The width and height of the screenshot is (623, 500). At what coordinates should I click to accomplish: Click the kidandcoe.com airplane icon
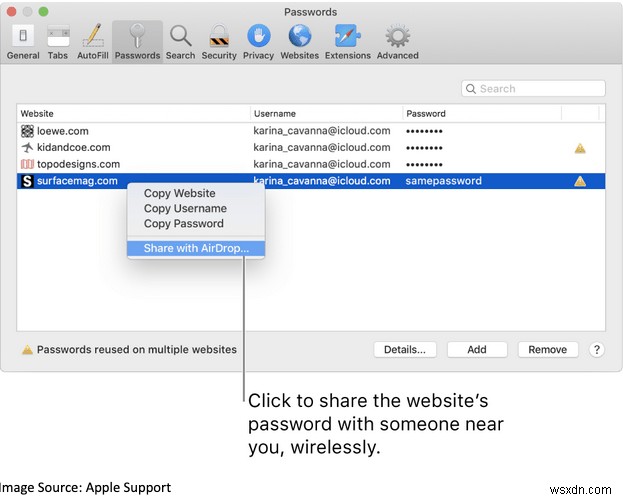pyautogui.click(x=27, y=147)
